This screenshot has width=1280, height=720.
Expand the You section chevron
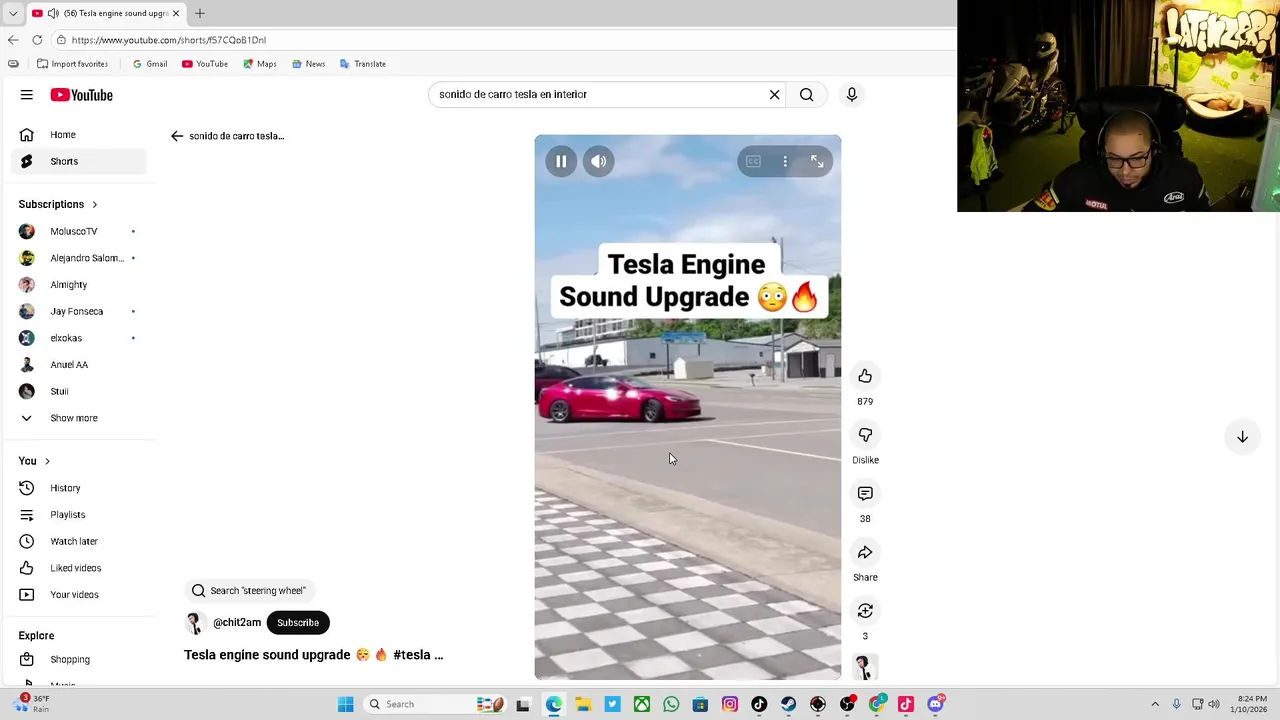coord(47,461)
